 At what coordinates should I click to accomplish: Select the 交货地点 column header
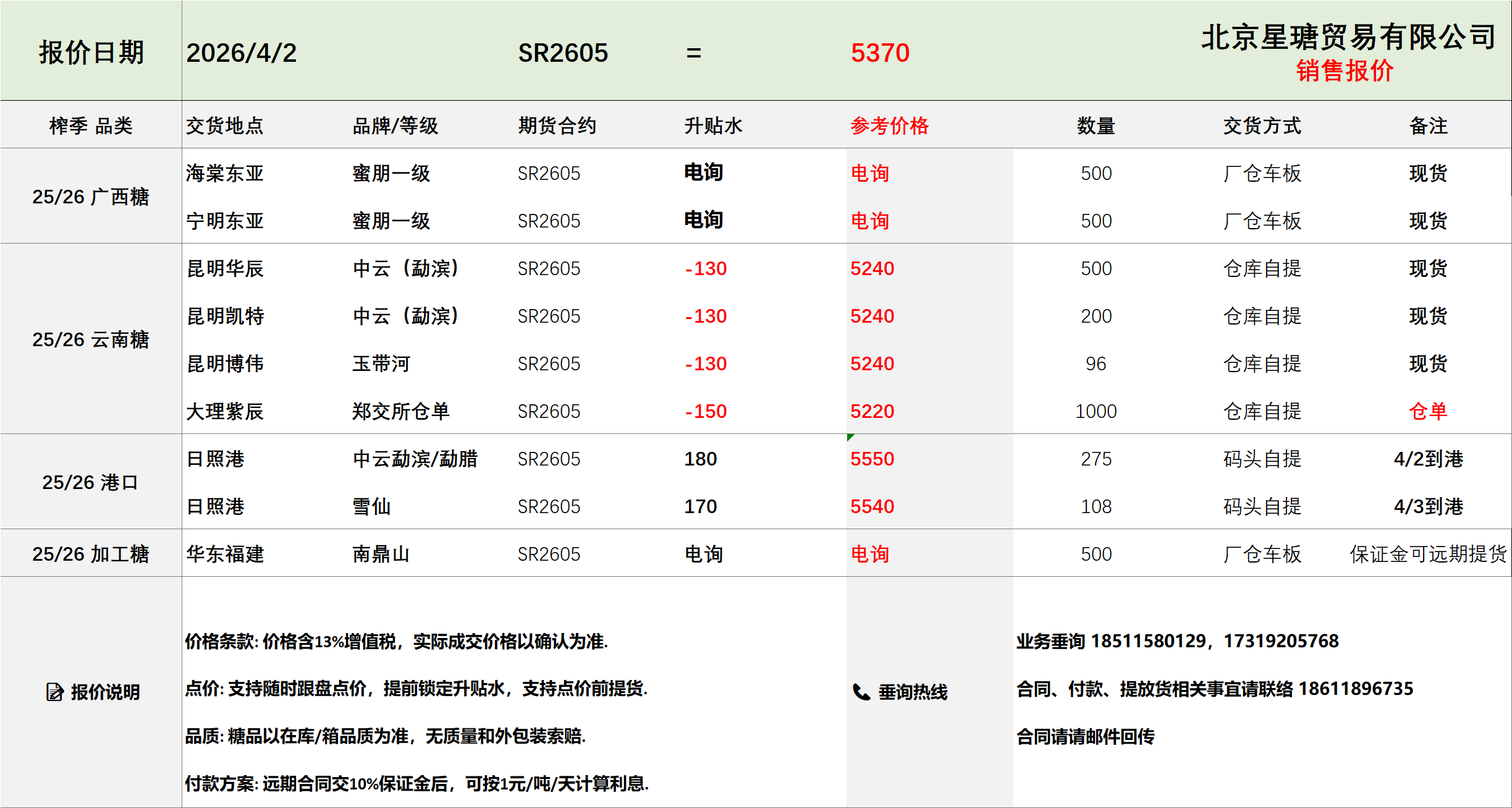click(225, 125)
